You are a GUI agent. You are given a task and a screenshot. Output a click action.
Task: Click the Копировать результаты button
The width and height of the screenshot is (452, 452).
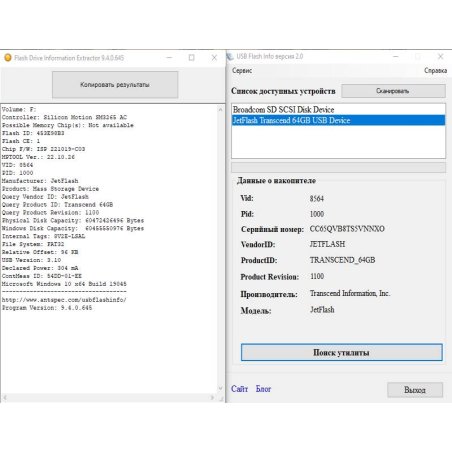pyautogui.click(x=115, y=85)
